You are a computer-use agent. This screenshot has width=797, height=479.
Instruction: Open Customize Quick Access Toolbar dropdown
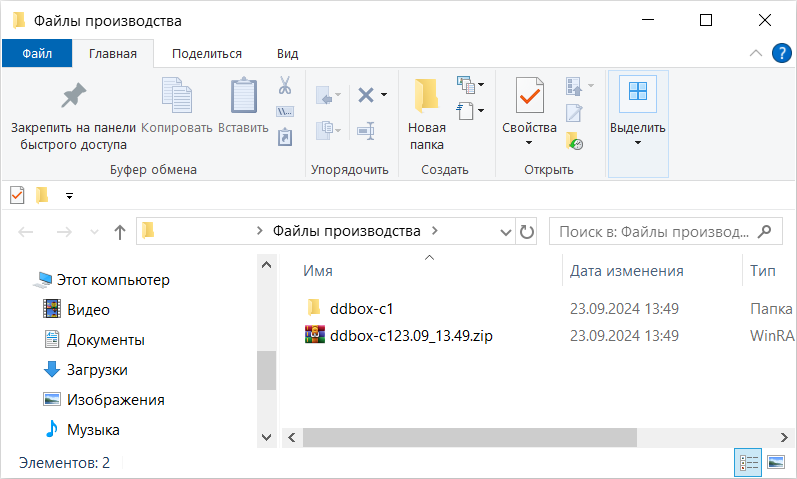pyautogui.click(x=70, y=196)
